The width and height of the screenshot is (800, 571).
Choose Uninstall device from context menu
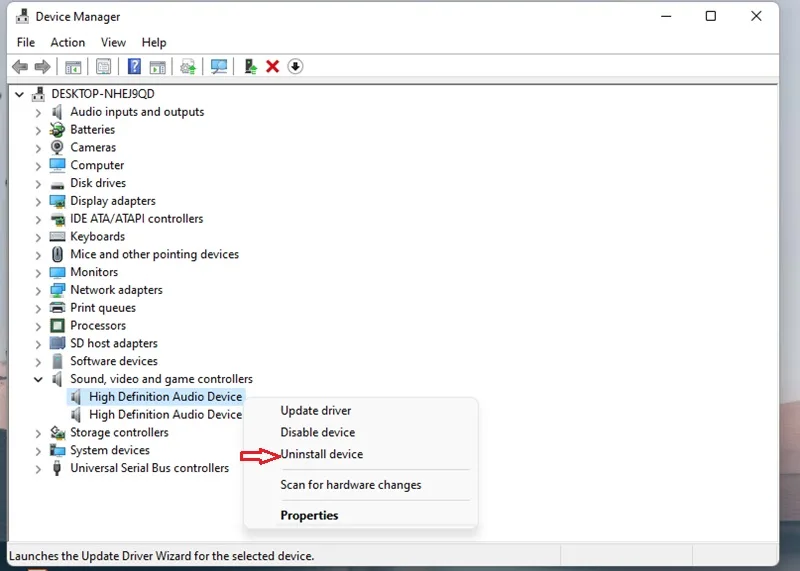point(321,454)
